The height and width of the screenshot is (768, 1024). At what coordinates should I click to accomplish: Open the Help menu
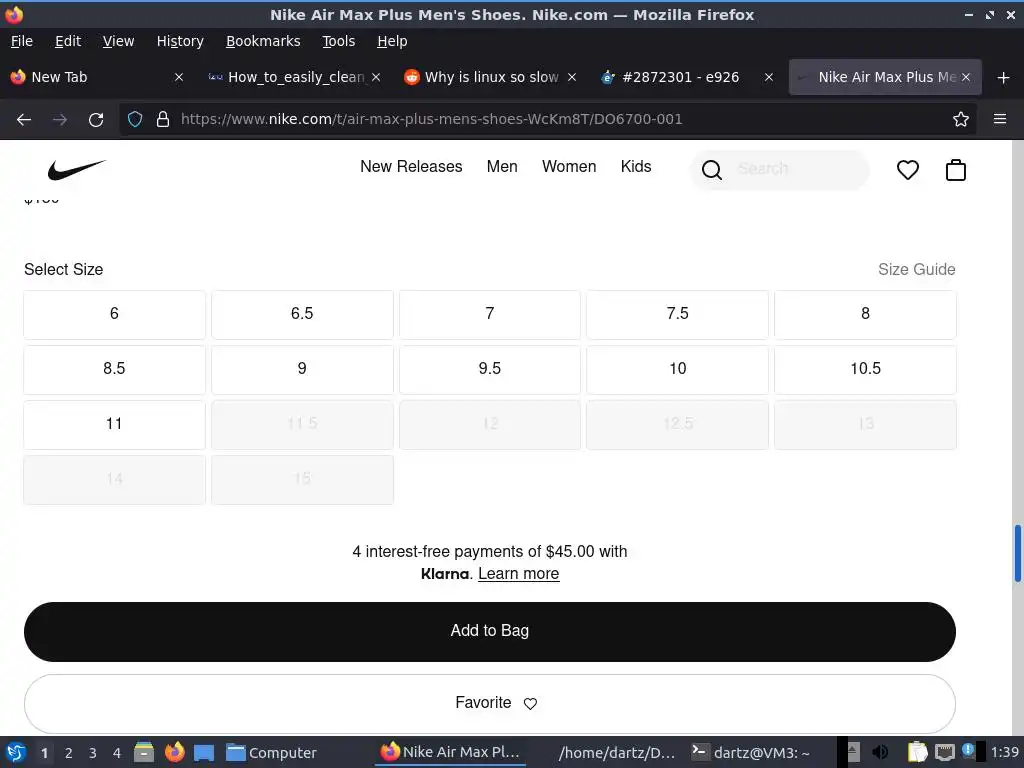(x=392, y=41)
